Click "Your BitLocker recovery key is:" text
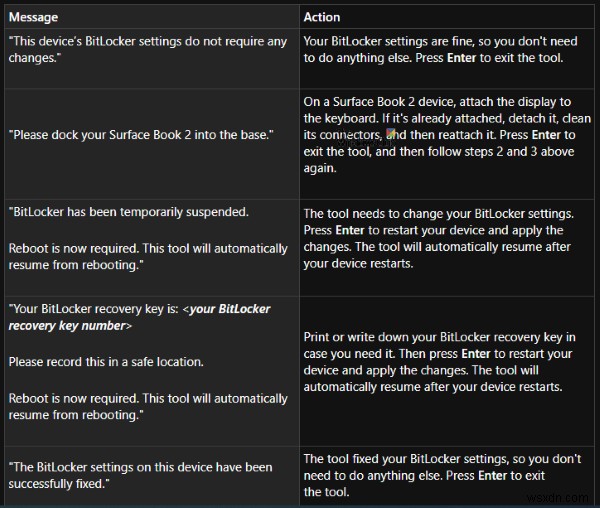The image size is (600, 508). 94,309
